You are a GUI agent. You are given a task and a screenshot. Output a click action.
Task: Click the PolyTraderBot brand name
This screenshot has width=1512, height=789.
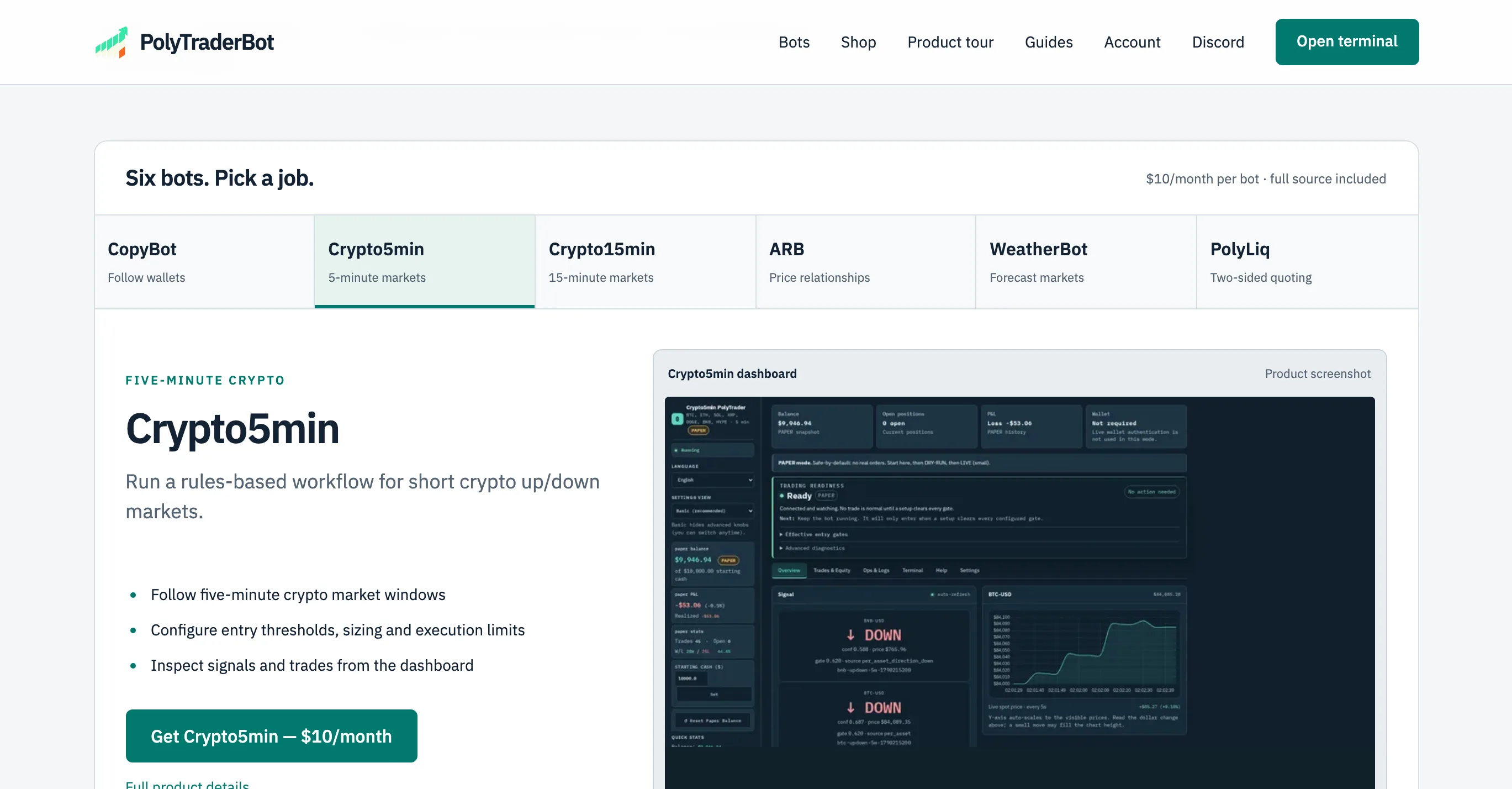pyautogui.click(x=207, y=42)
